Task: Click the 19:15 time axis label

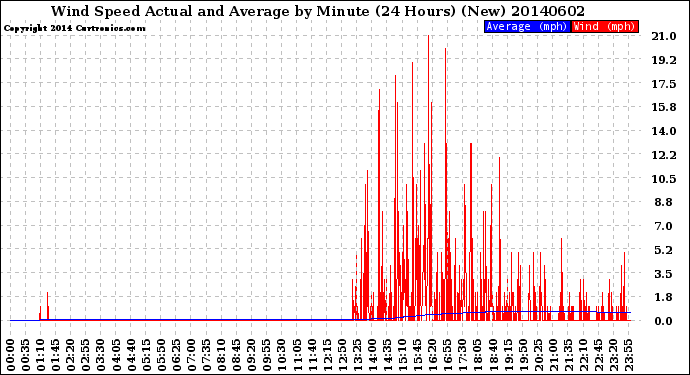Action: point(508,355)
